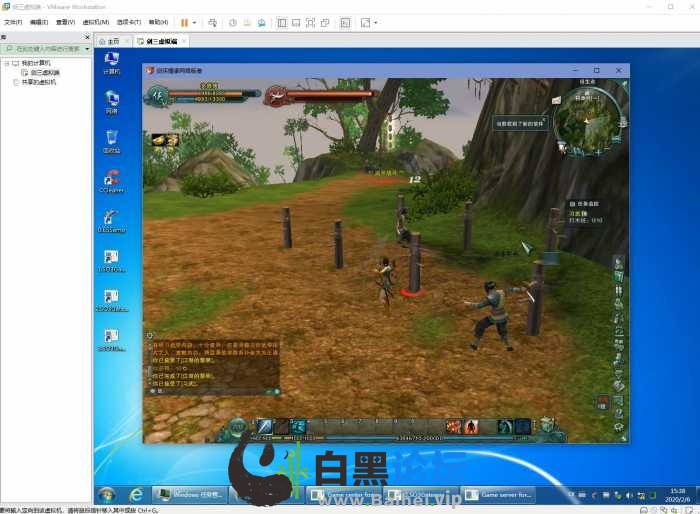Click the first sword skill on action bar
The image size is (700, 514).
point(264,426)
